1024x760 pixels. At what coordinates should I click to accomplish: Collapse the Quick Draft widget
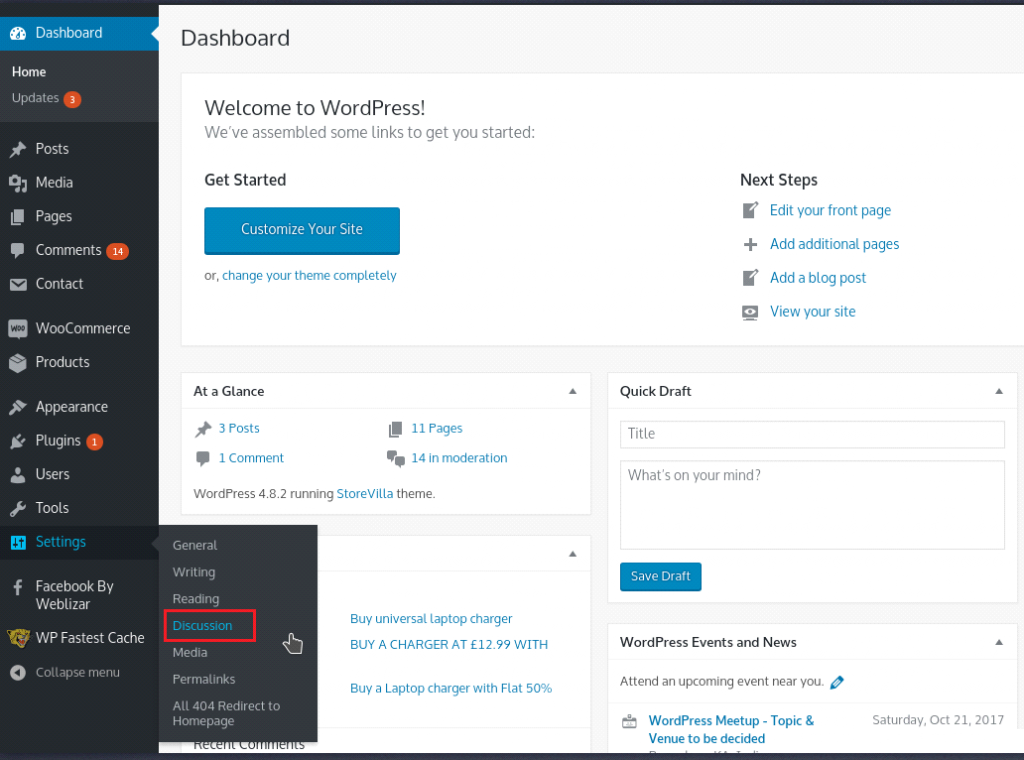(998, 391)
